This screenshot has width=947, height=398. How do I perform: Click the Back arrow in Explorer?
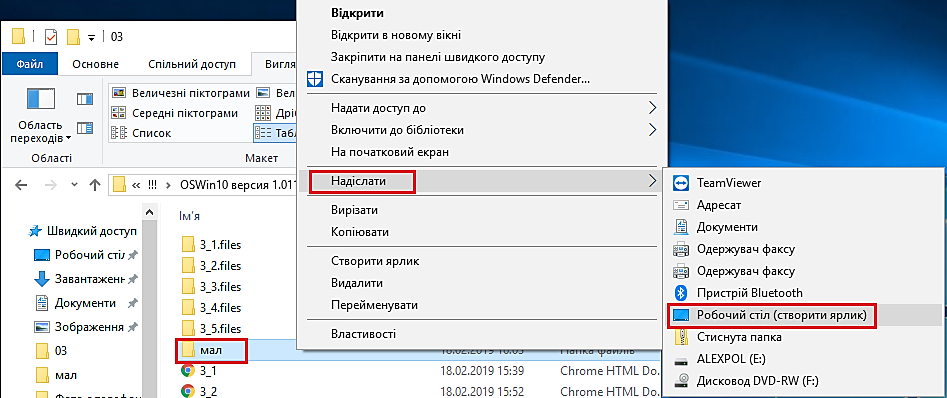[21, 185]
